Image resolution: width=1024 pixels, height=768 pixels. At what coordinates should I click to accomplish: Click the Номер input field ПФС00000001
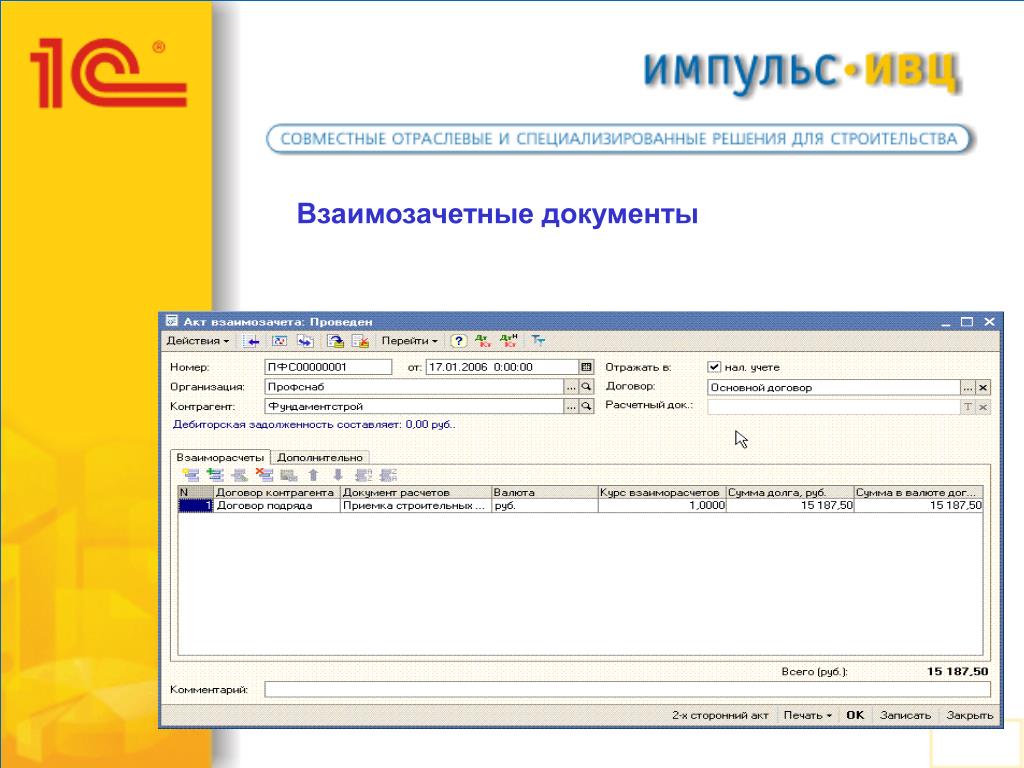[x=328, y=367]
